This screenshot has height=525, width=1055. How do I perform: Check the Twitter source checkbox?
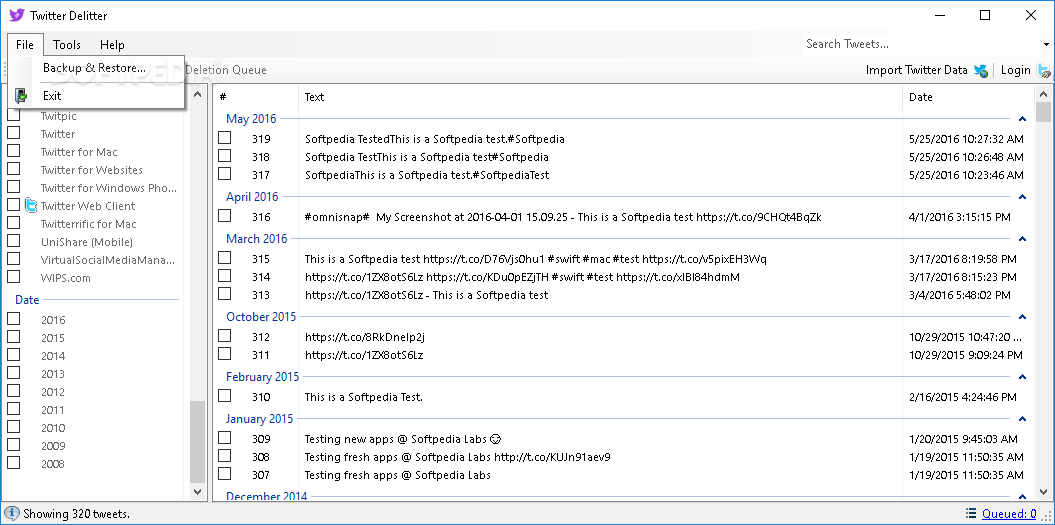13,133
